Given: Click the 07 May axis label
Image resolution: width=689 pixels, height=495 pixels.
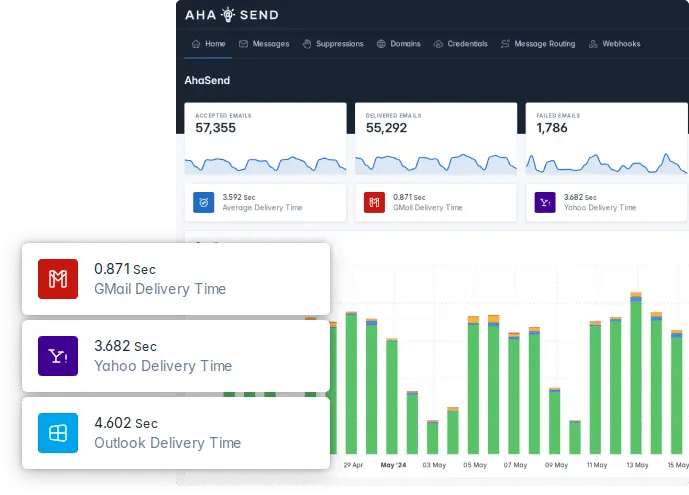Looking at the screenshot, I should click(515, 465).
